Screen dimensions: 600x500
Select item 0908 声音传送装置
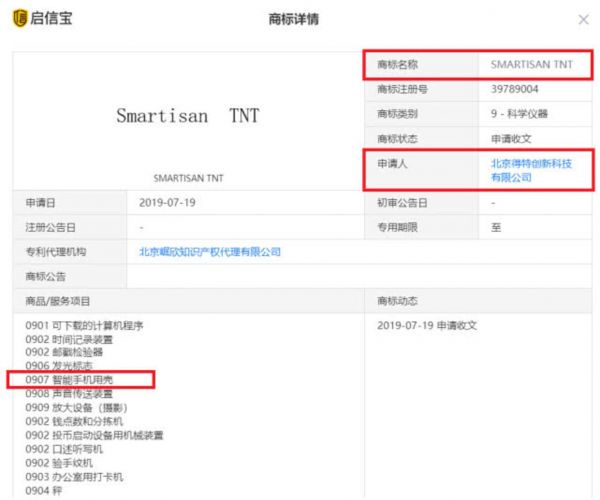pos(69,393)
